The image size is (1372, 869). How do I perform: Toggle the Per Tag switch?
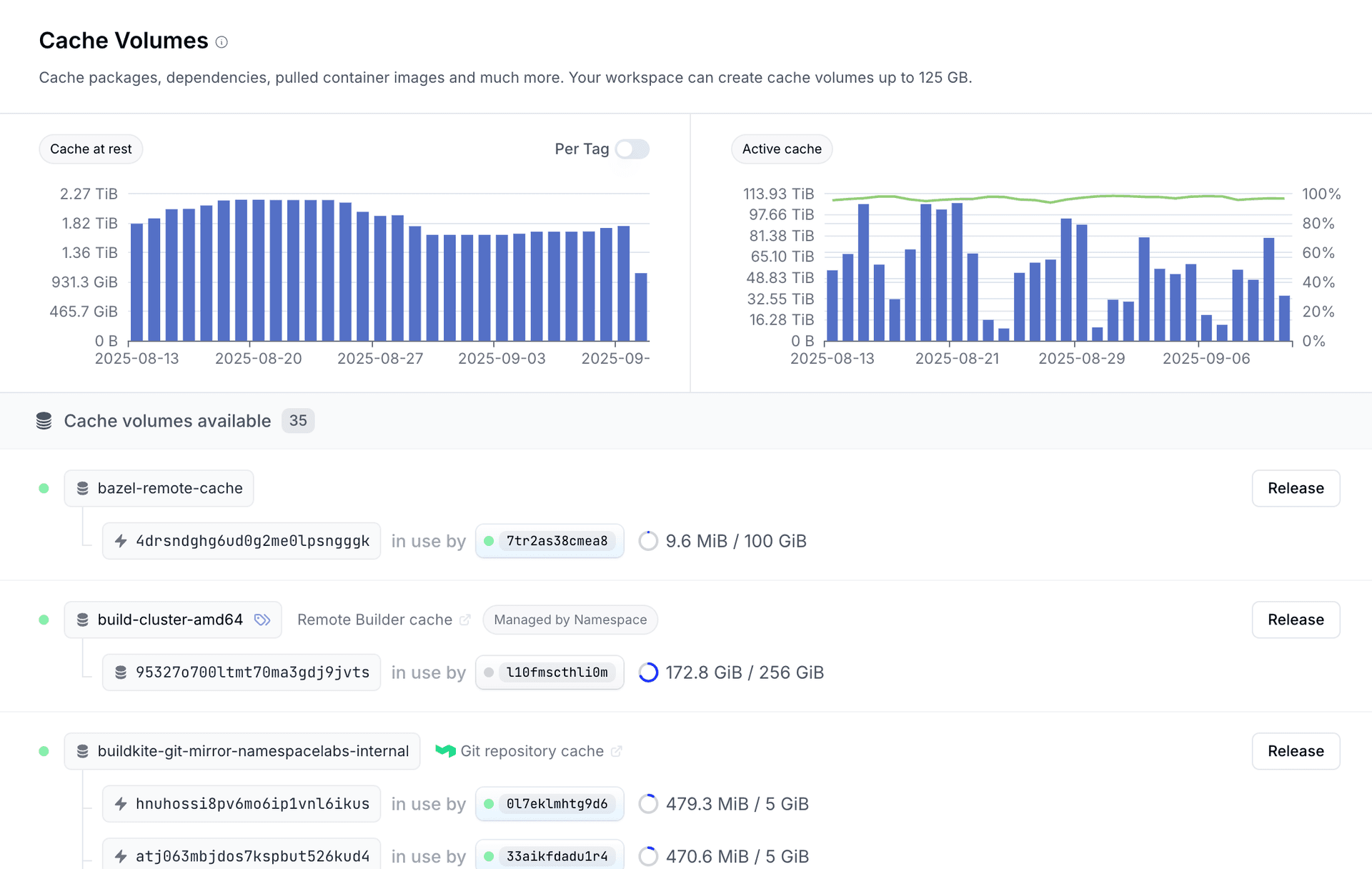pos(632,149)
